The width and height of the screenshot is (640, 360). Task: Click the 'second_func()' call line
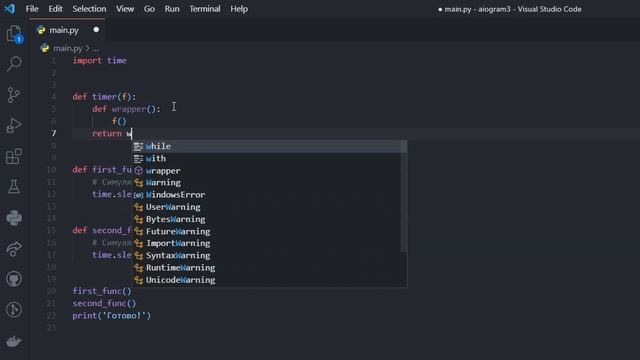point(104,304)
